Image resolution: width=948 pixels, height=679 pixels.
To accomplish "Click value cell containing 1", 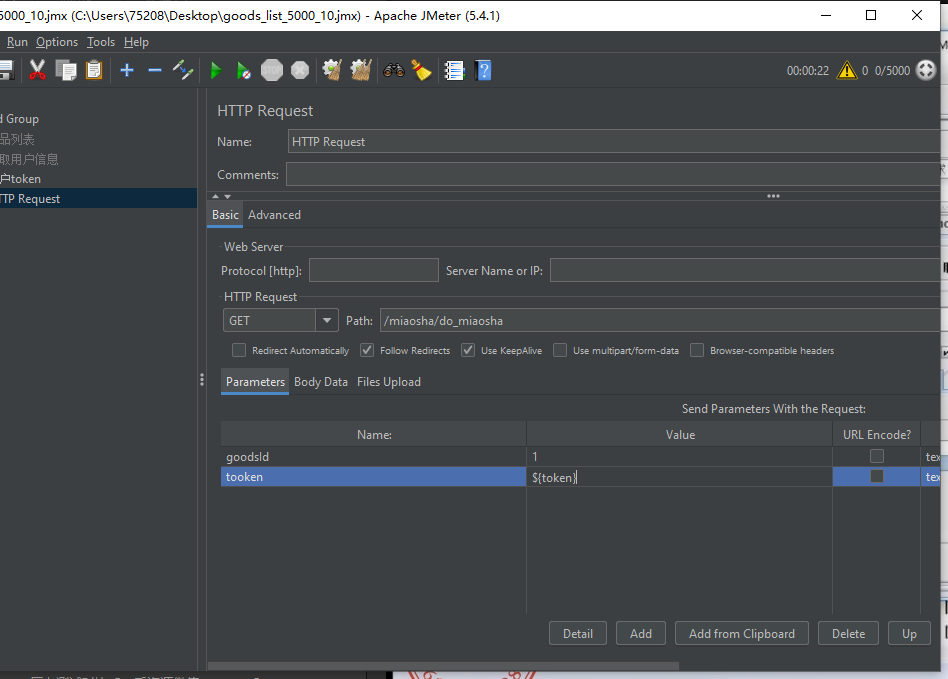I will point(680,456).
